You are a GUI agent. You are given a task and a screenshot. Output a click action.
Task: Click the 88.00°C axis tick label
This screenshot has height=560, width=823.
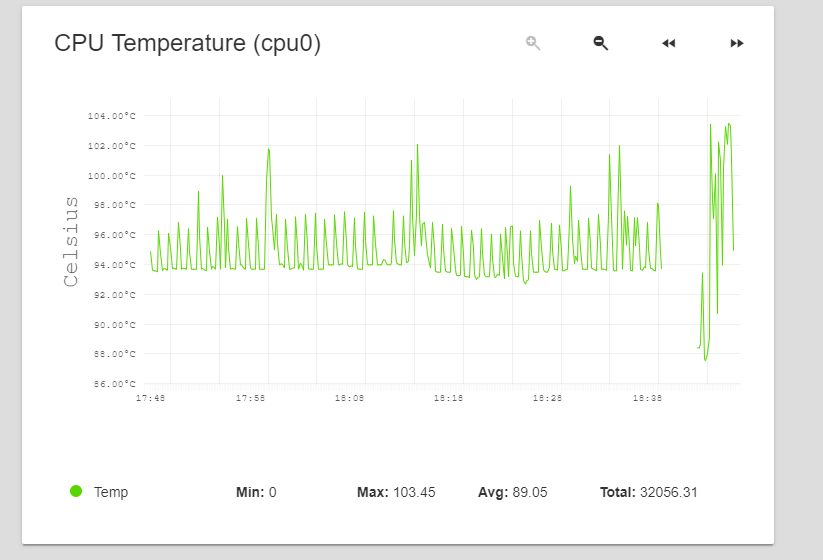(114, 354)
